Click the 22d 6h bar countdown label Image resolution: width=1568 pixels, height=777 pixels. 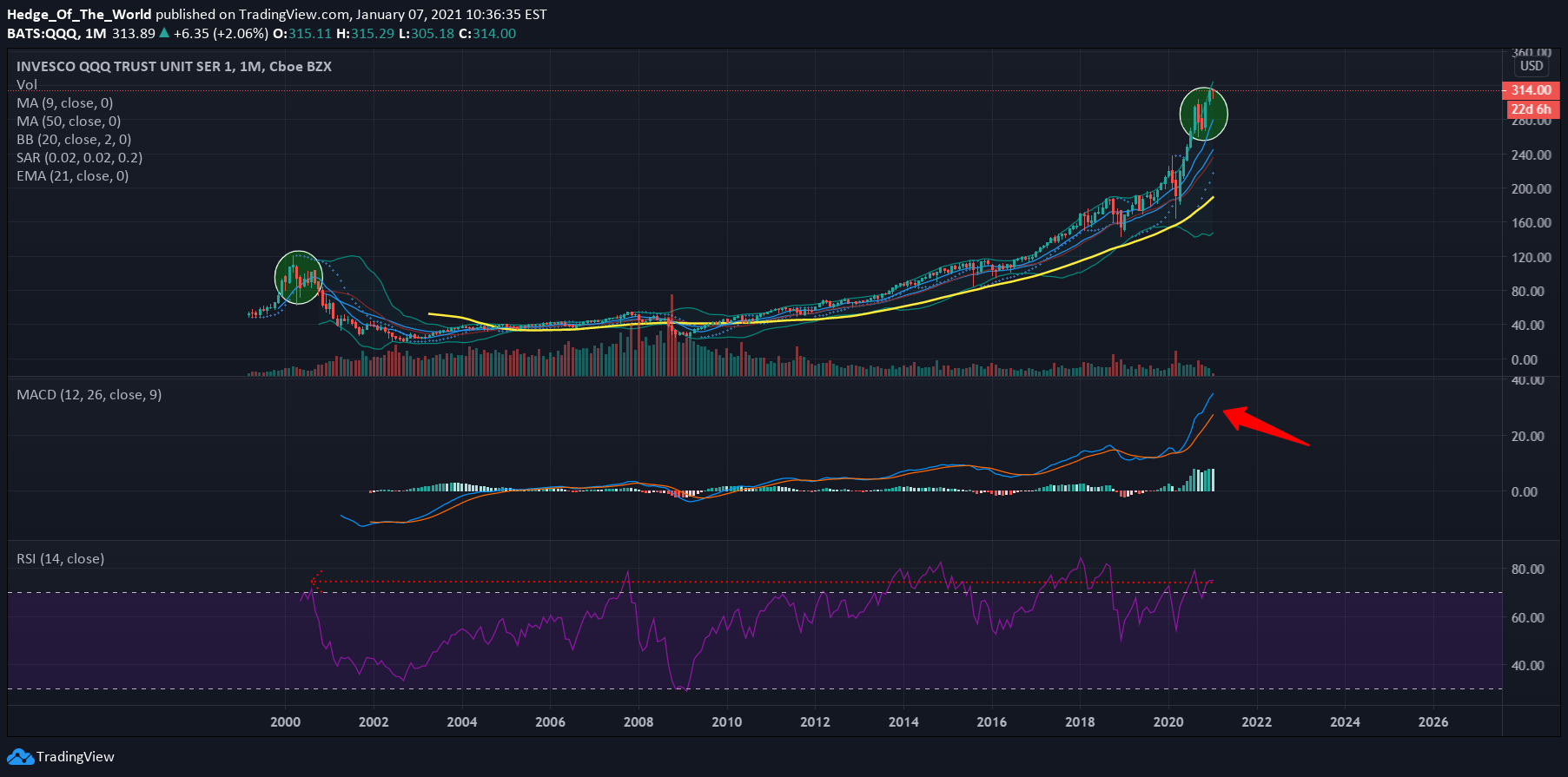coord(1531,109)
